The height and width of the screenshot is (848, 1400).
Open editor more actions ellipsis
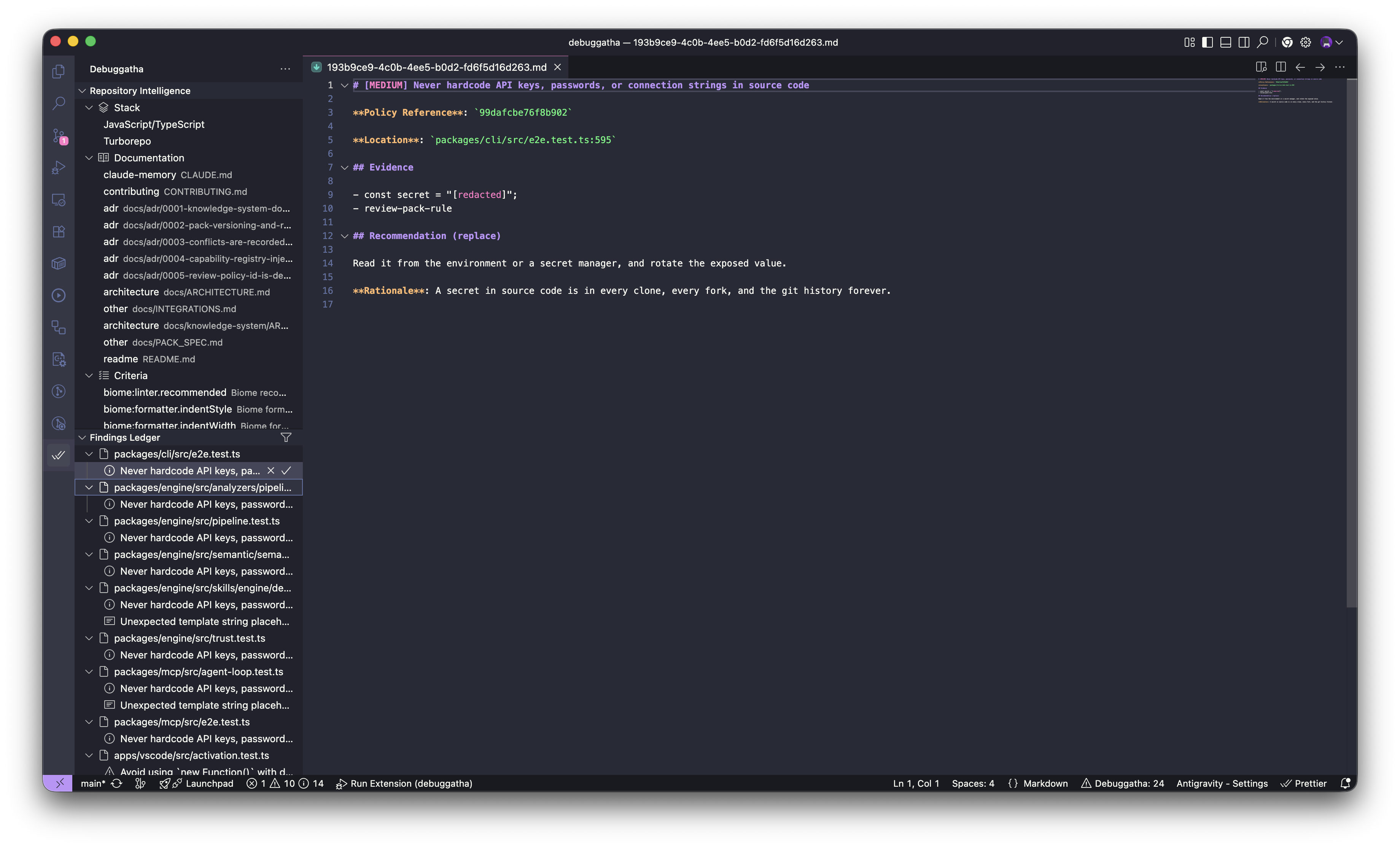1340,67
